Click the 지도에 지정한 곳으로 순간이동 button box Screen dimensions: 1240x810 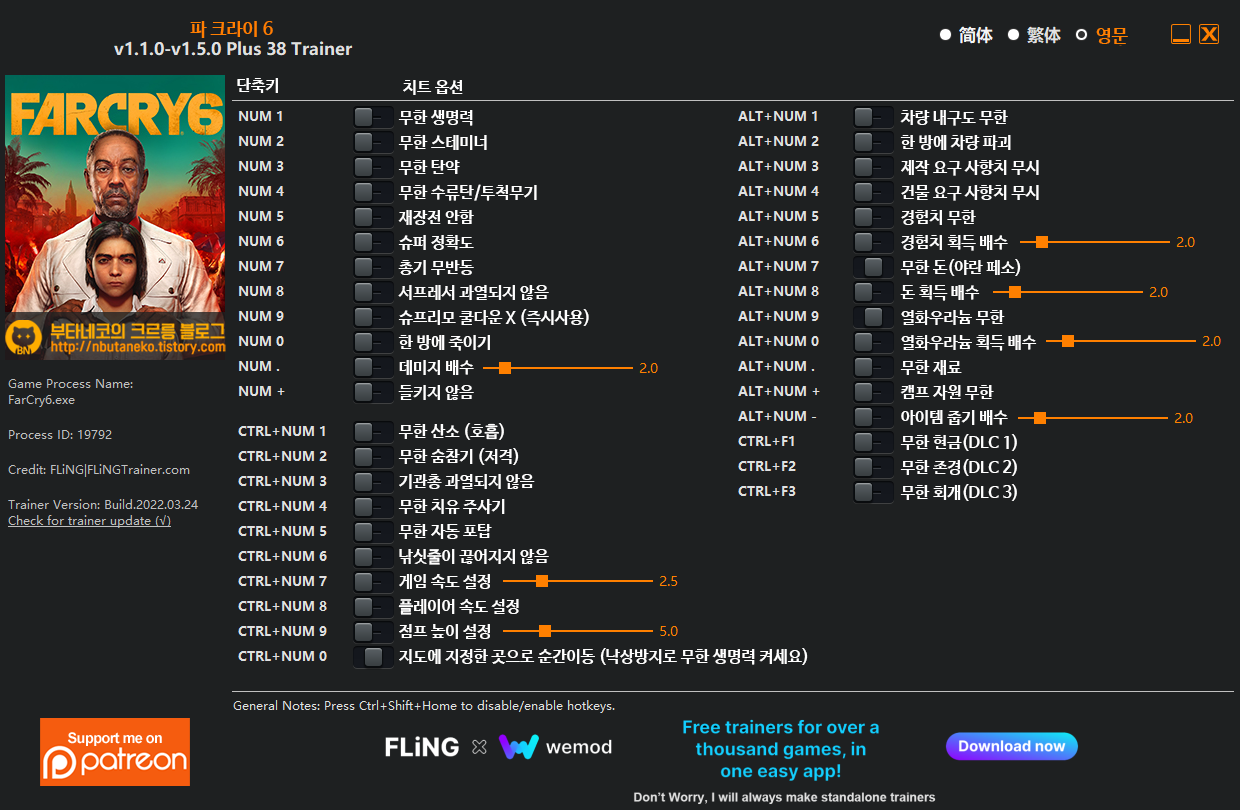374,657
